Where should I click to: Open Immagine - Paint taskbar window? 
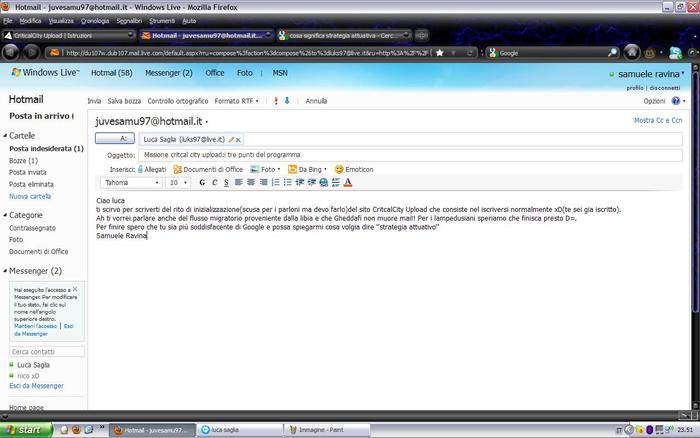pyautogui.click(x=327, y=430)
